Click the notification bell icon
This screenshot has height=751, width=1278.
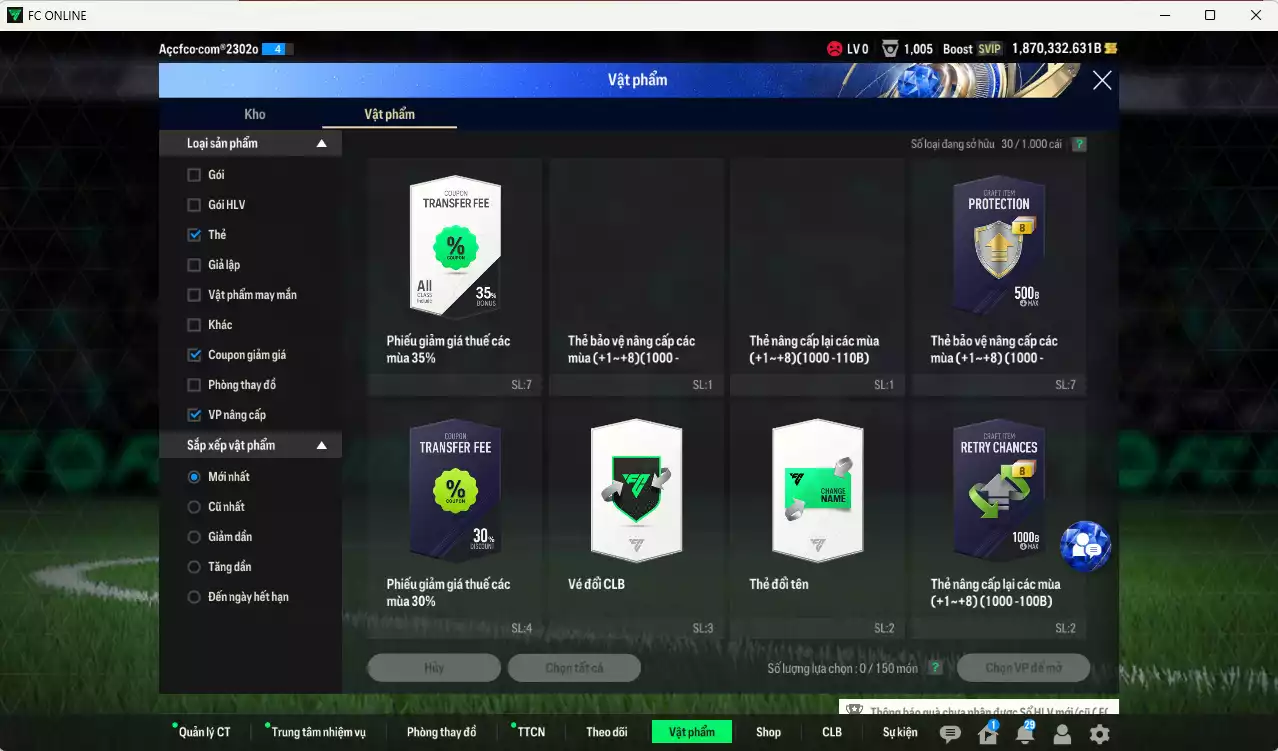[1024, 734]
